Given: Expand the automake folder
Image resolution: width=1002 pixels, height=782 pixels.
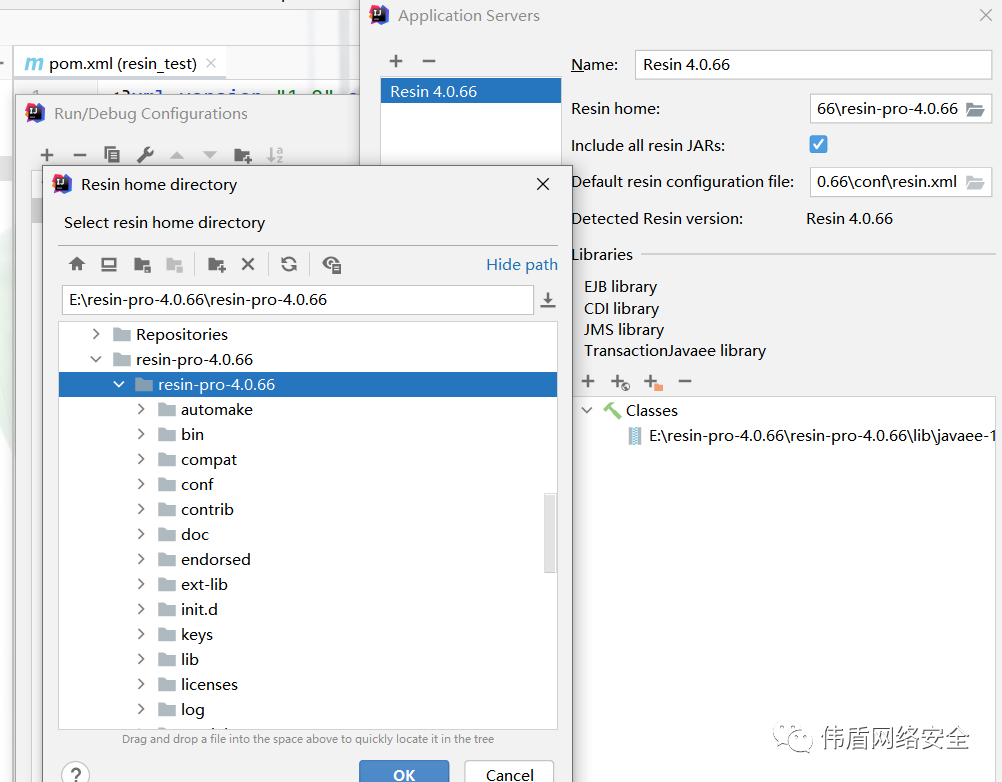Looking at the screenshot, I should coord(141,409).
